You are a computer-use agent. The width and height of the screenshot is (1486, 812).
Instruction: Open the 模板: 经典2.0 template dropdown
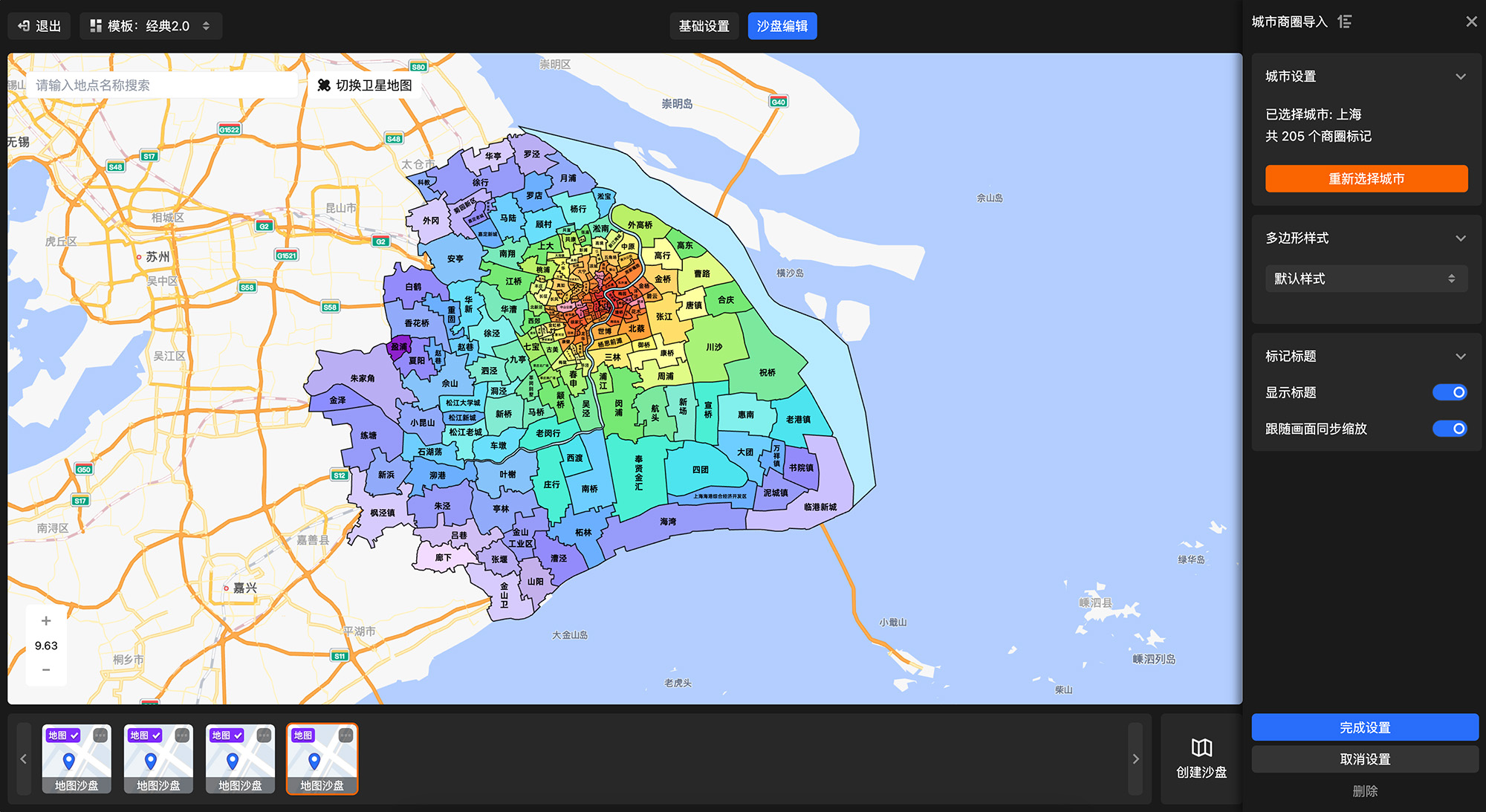(x=151, y=26)
